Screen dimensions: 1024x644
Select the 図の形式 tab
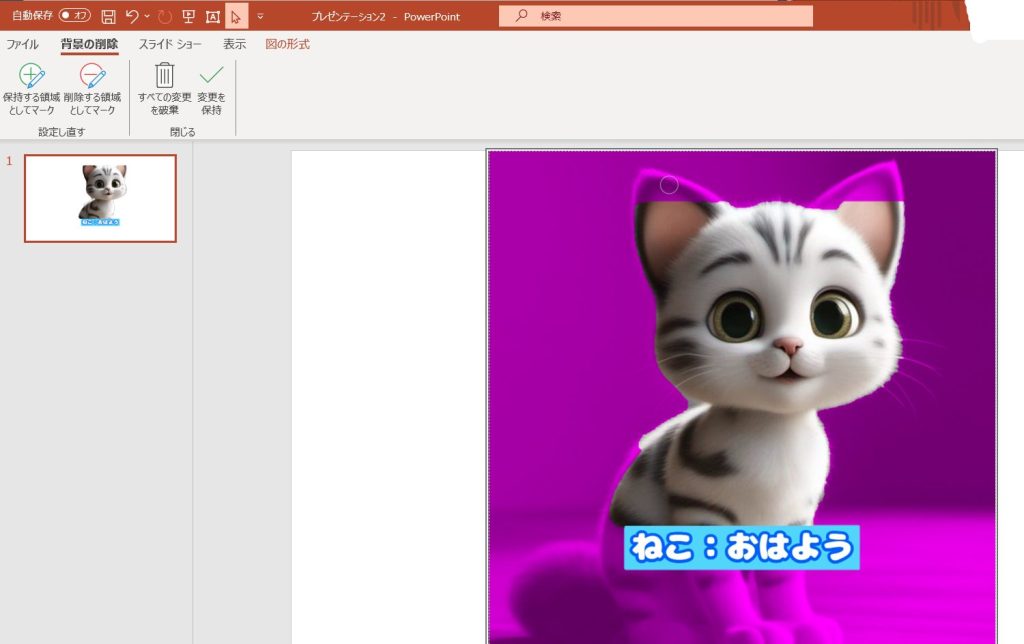(287, 44)
